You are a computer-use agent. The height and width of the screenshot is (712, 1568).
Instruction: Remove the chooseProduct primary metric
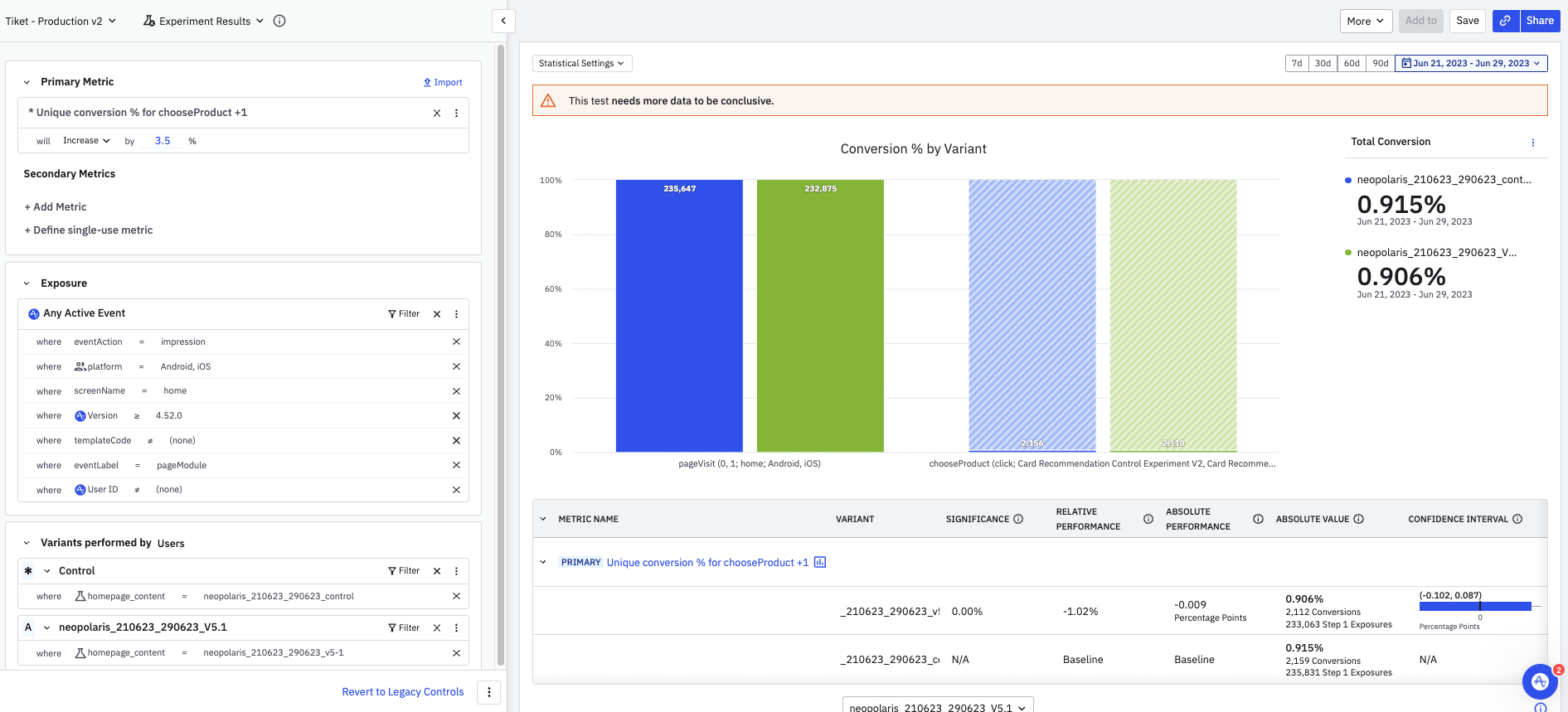coord(437,114)
